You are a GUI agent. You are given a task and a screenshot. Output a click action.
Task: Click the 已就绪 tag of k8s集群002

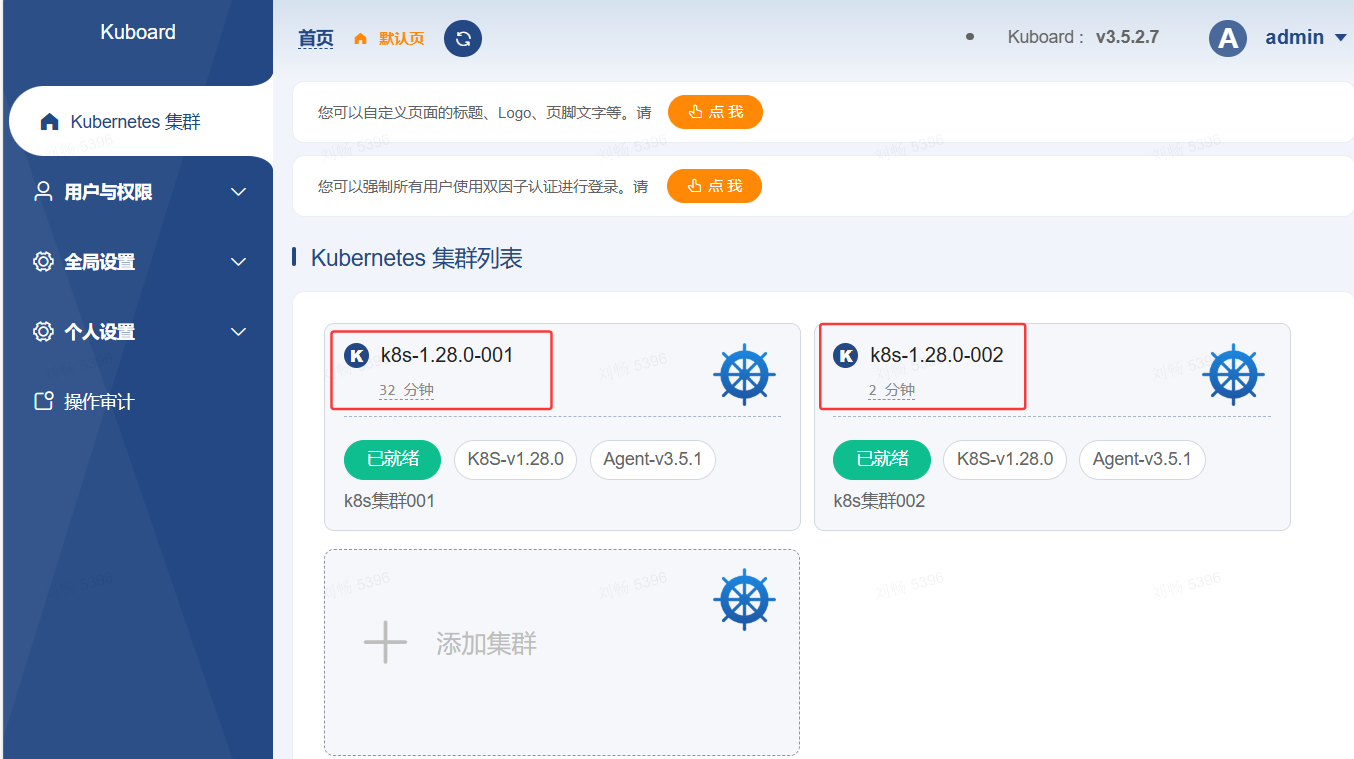click(882, 460)
